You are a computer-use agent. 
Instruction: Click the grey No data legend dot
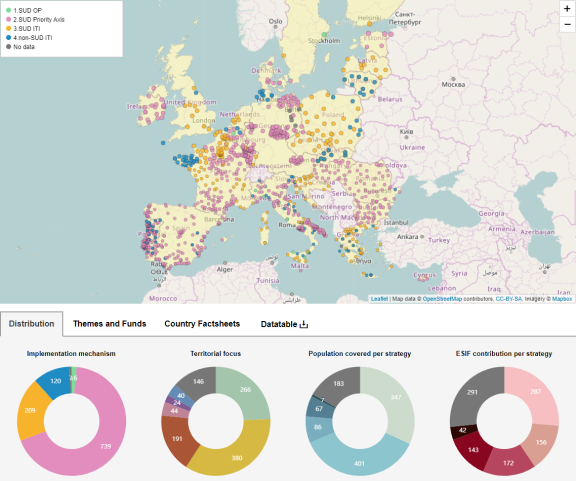[8, 47]
